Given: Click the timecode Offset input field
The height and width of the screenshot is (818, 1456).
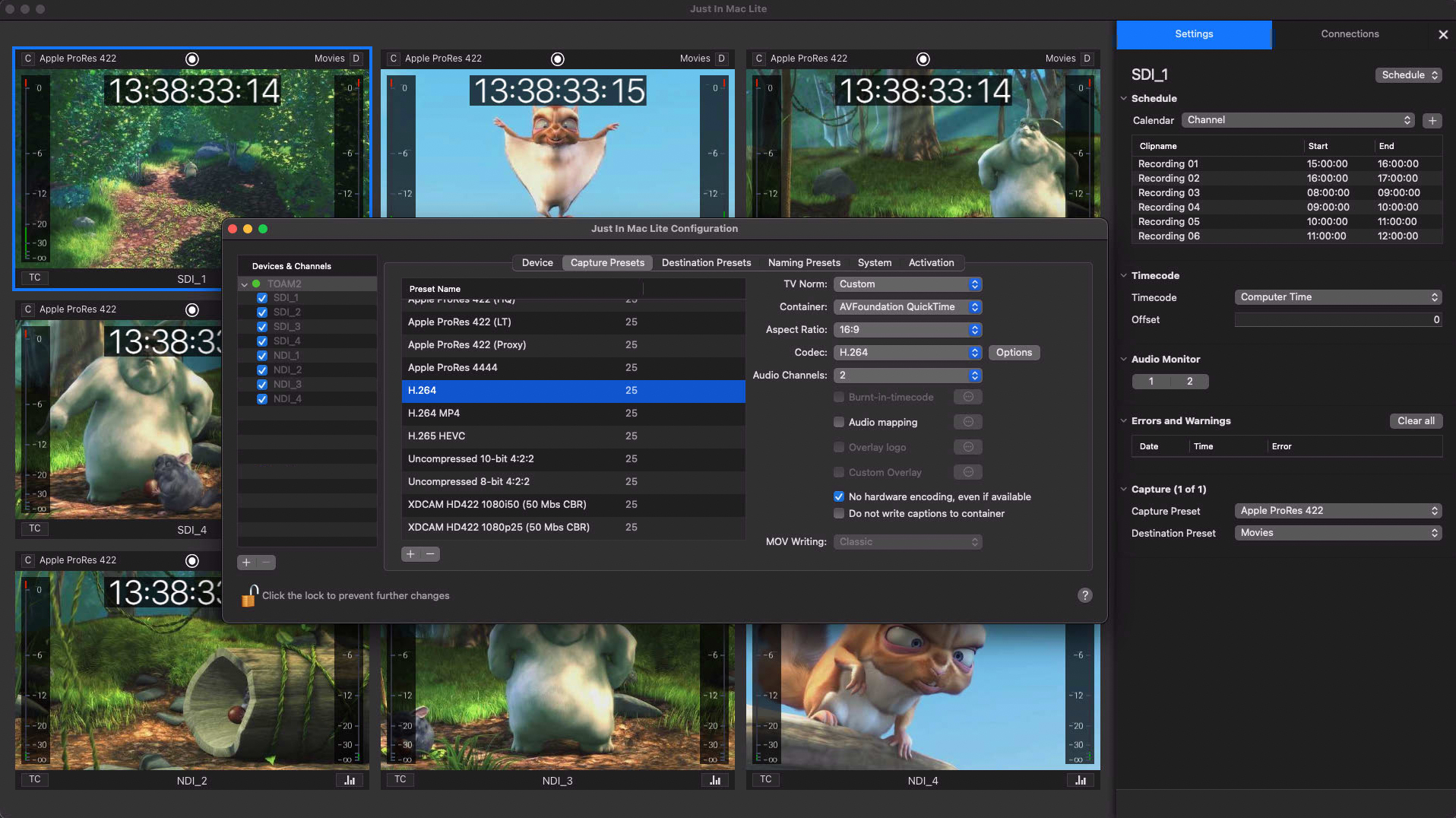Looking at the screenshot, I should (x=1337, y=320).
